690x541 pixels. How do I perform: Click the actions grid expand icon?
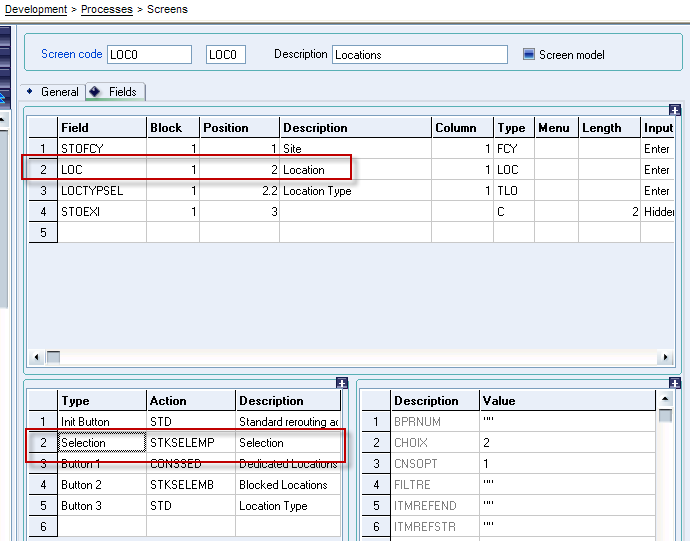pyautogui.click(x=341, y=383)
